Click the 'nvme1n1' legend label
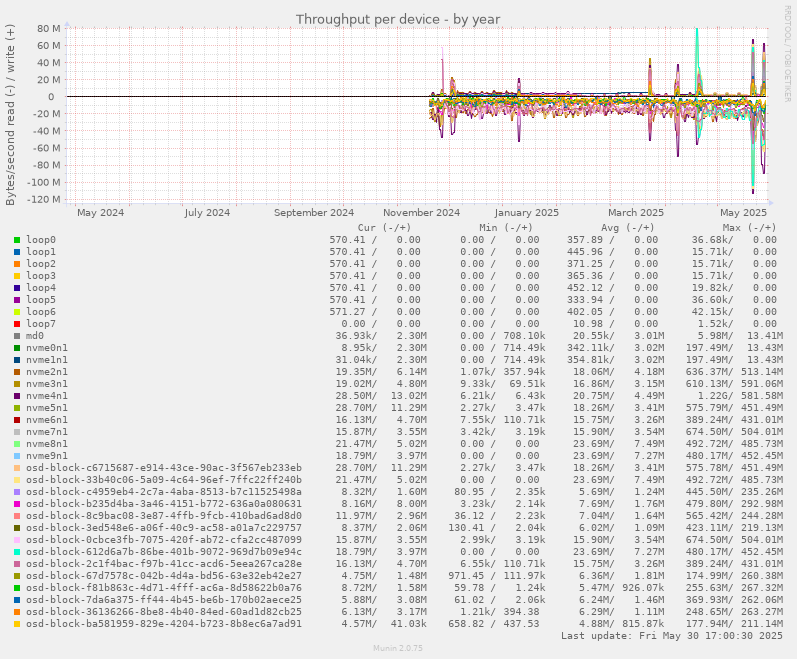Screen dimensions: 797x659 click(47, 360)
